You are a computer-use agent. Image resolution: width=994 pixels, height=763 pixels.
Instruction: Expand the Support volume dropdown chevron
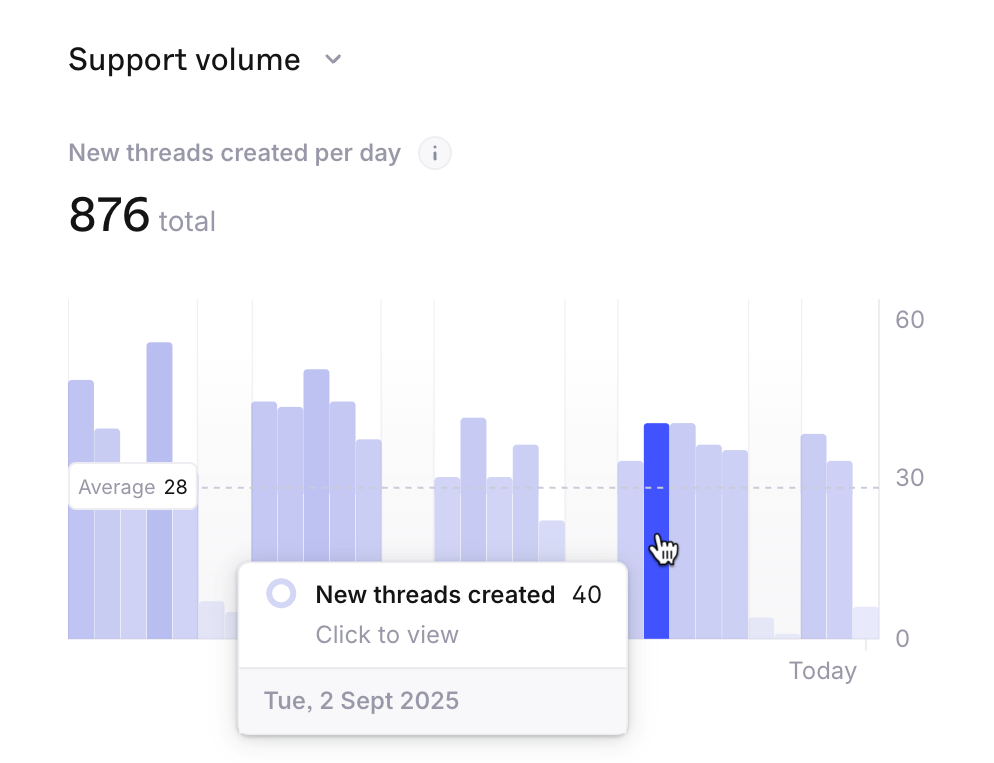point(334,60)
